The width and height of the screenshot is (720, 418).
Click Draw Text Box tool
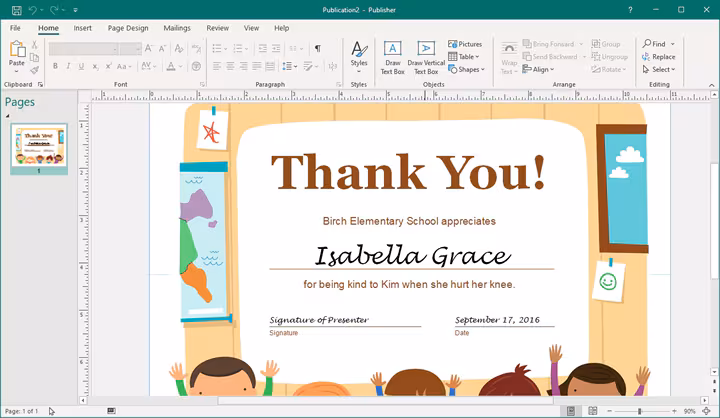tap(393, 58)
